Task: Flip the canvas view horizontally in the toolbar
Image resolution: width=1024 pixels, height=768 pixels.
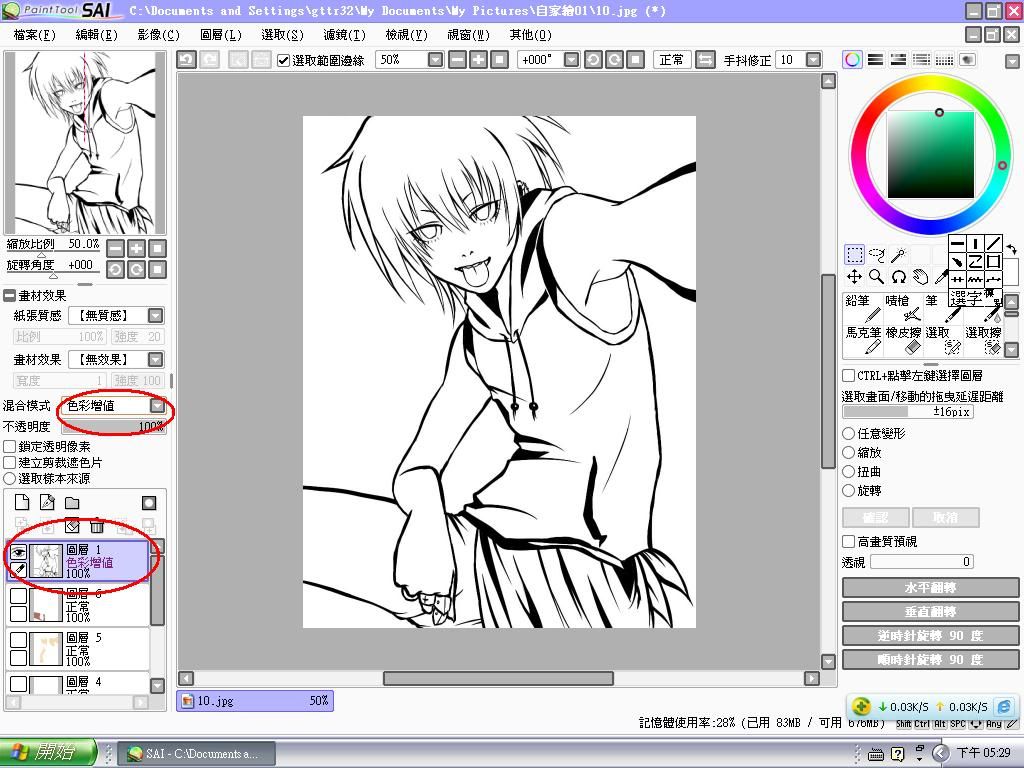Action: (x=705, y=60)
